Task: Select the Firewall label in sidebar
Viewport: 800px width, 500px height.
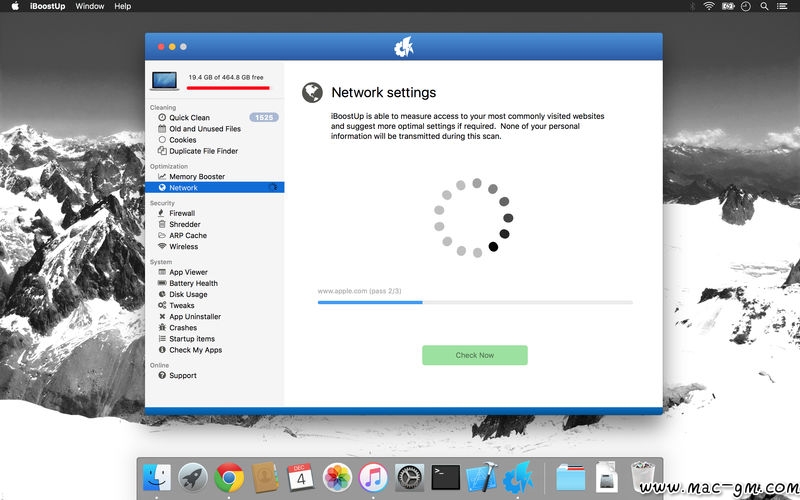Action: 182,213
